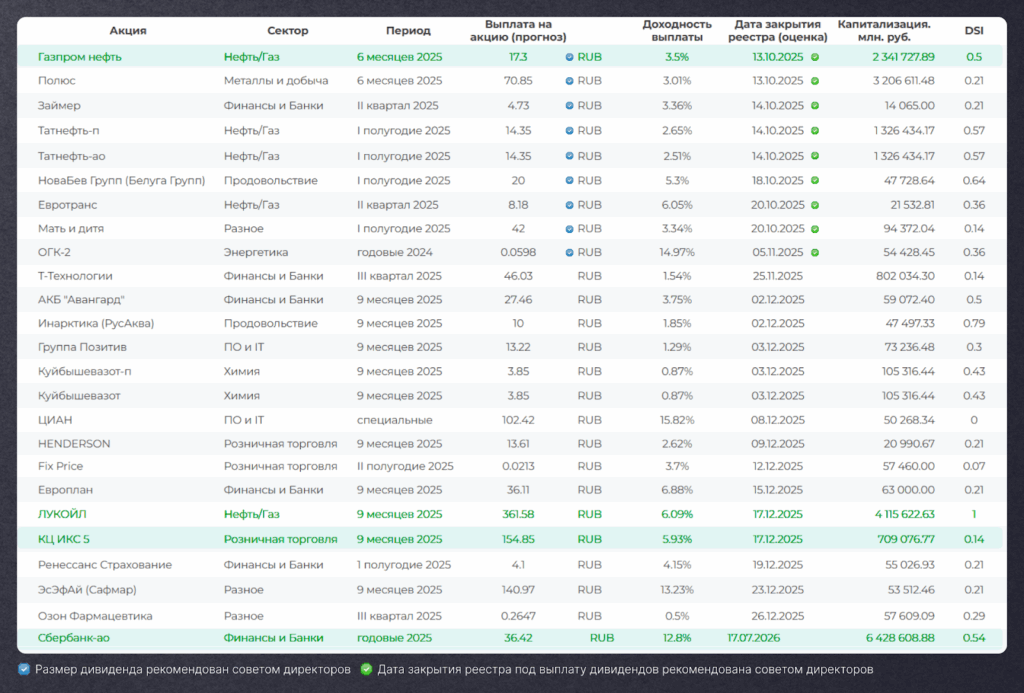Click green checkmark next to Татнефть-п date
1024x693 pixels.
(815, 130)
